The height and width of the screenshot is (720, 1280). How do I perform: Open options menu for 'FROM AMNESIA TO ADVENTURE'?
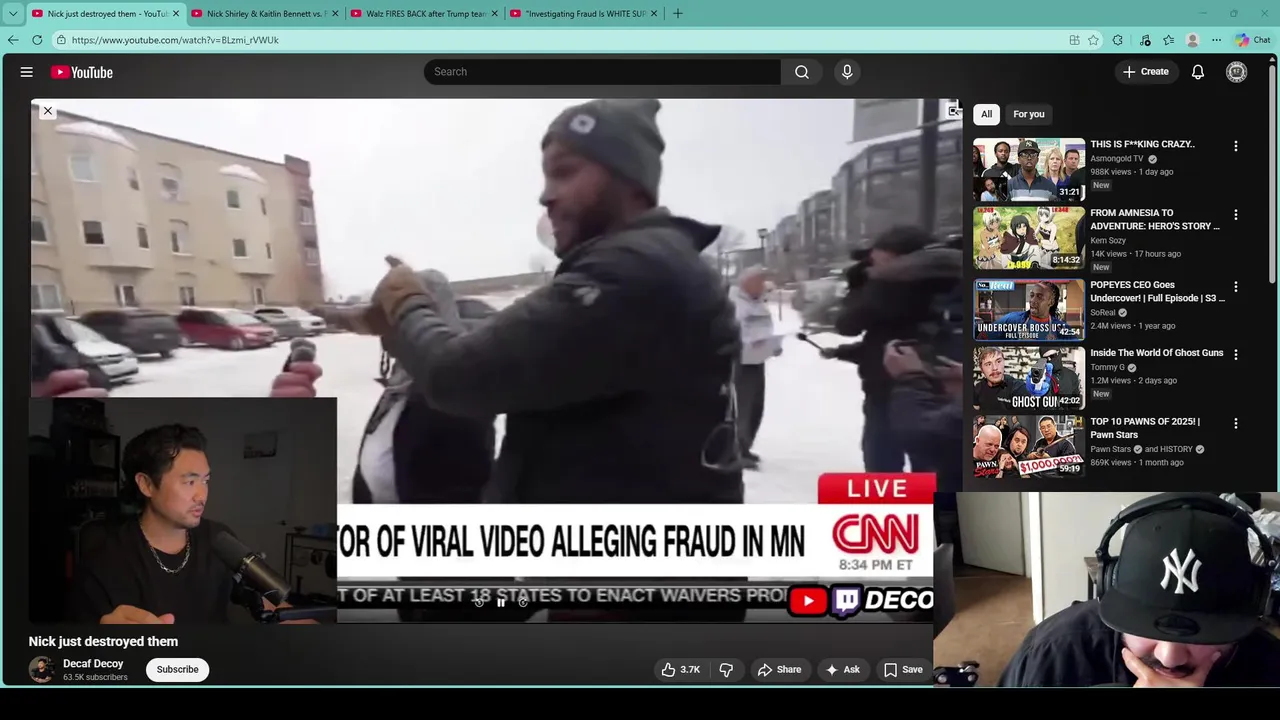[x=1236, y=215]
